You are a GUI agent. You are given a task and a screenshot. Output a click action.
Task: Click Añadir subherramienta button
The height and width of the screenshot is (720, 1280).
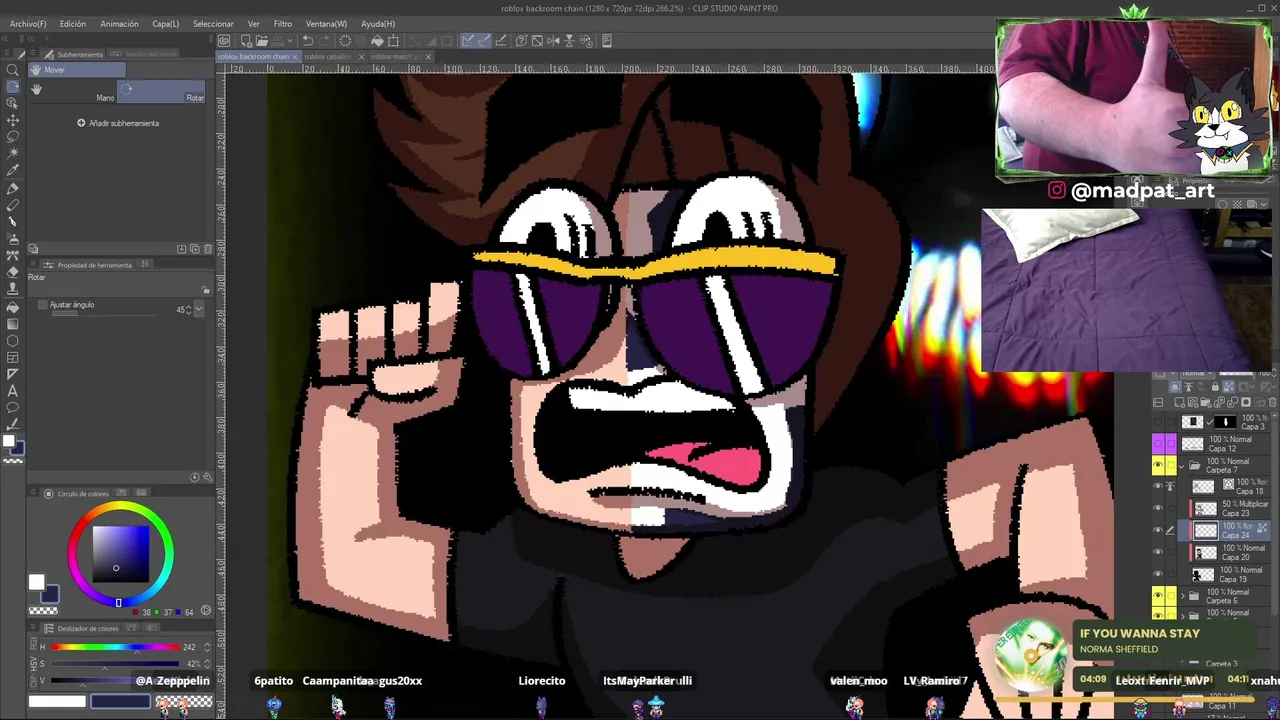point(118,123)
